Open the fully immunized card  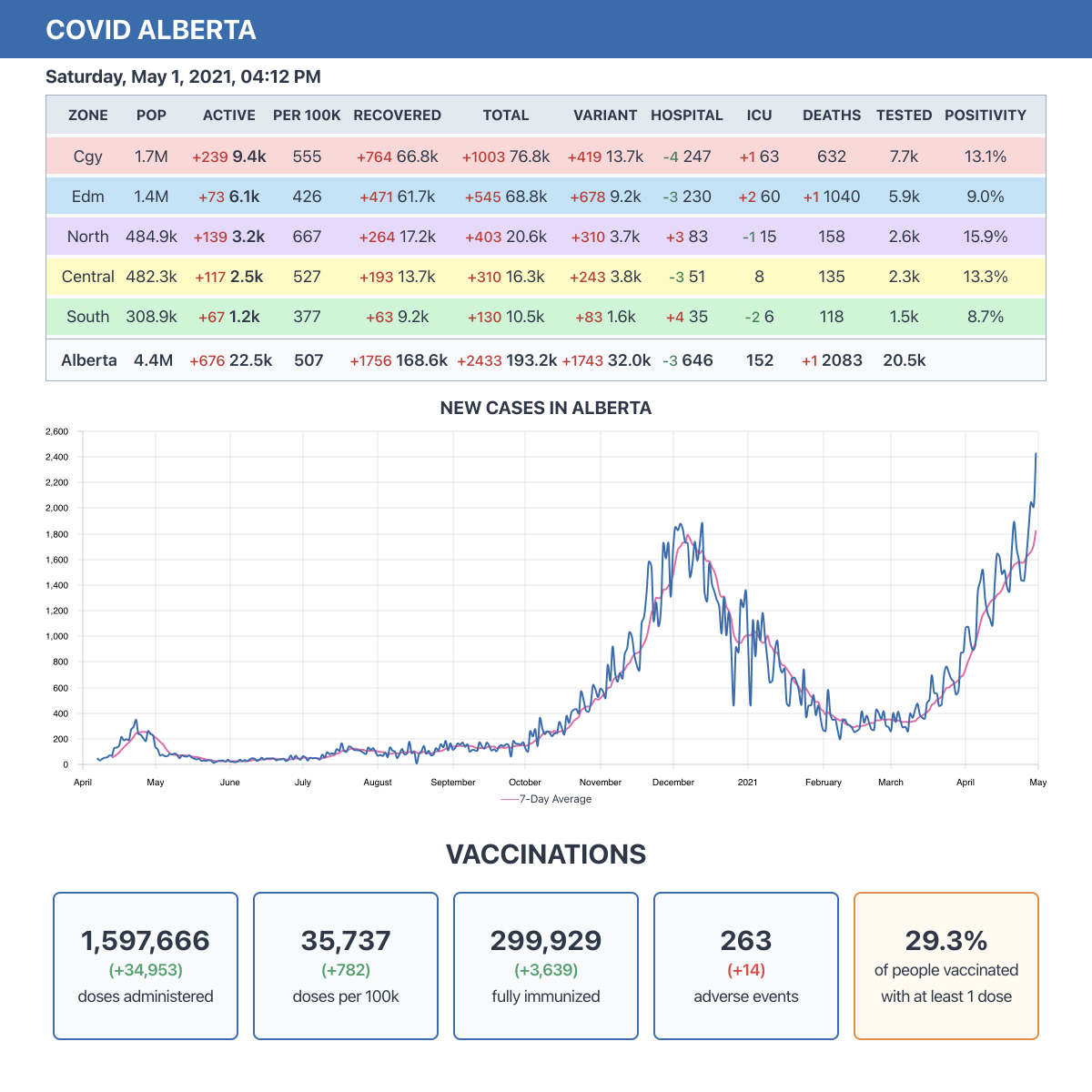(x=546, y=966)
